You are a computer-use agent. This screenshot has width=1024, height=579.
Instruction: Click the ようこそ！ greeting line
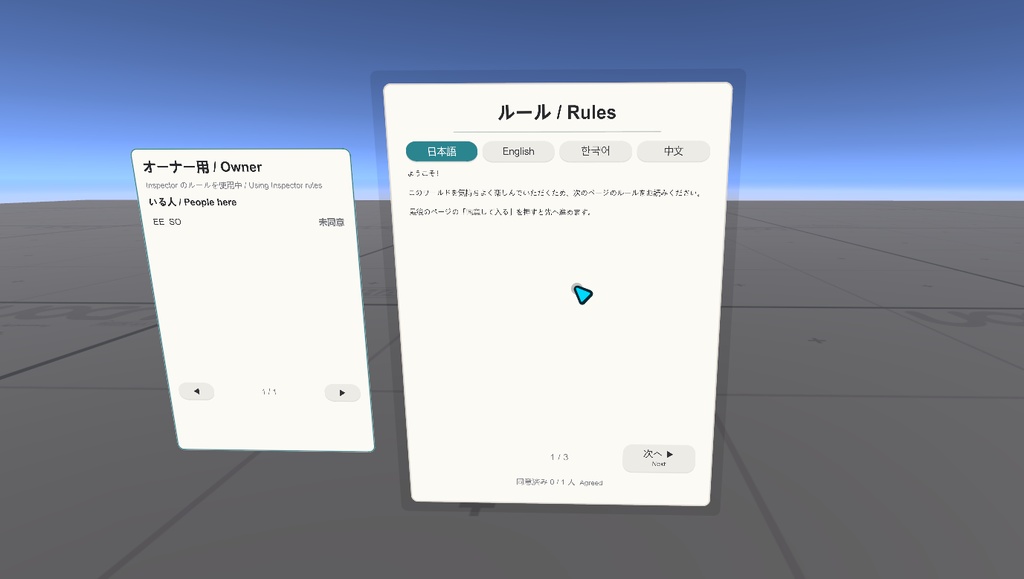click(x=423, y=173)
